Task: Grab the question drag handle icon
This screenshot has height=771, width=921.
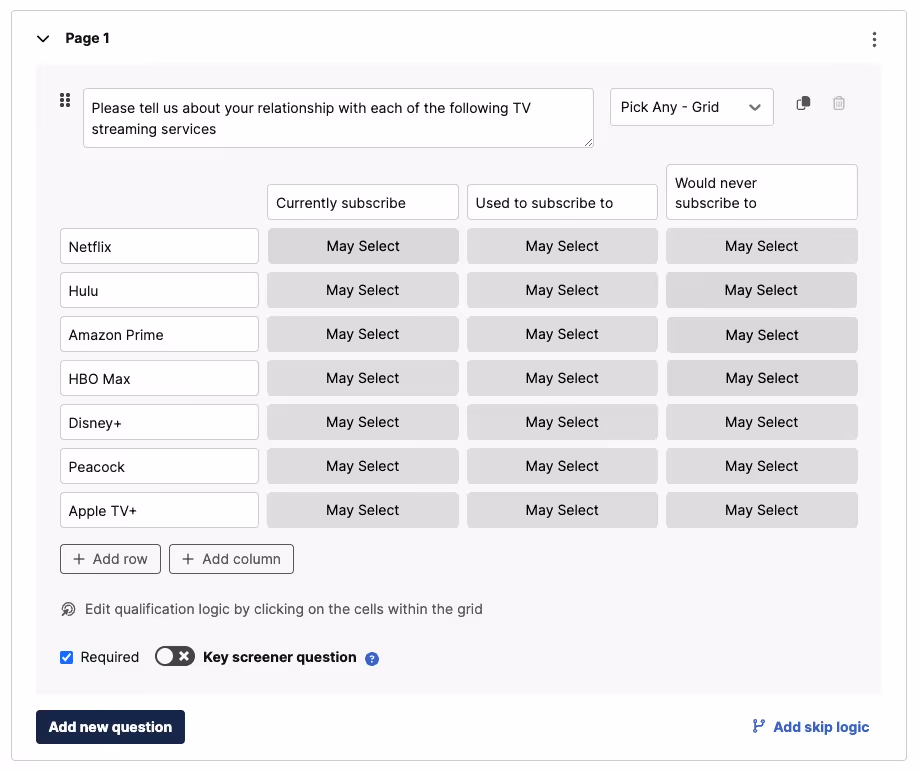Action: 65,100
